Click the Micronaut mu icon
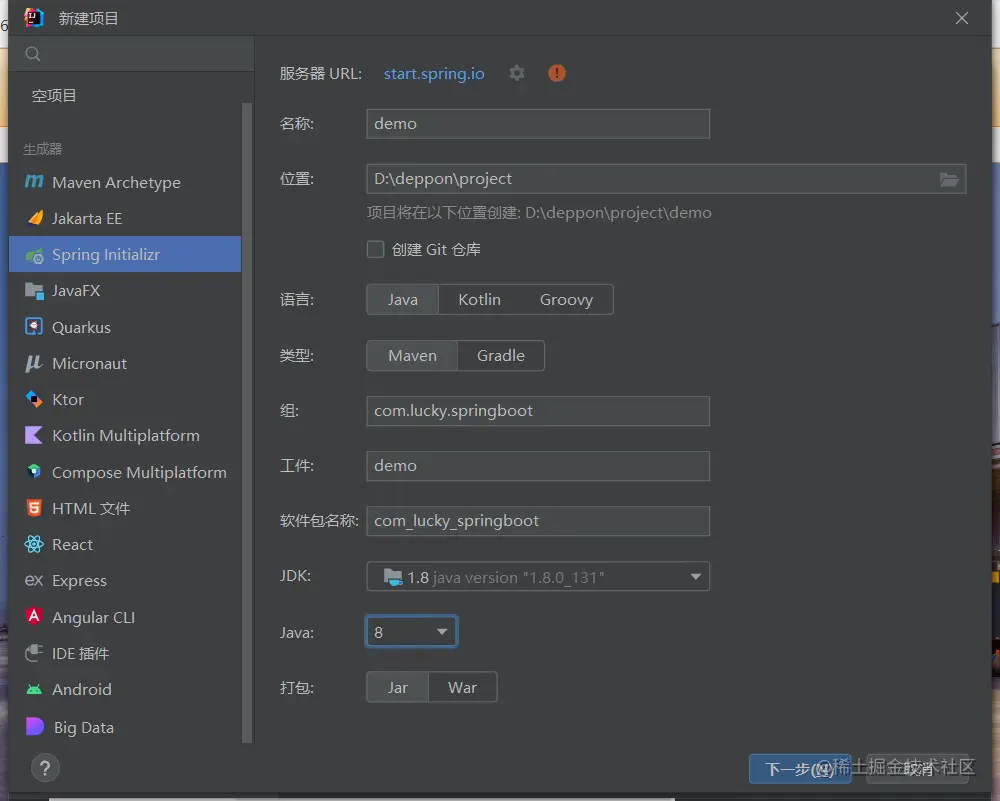The height and width of the screenshot is (801, 1000). (x=33, y=364)
